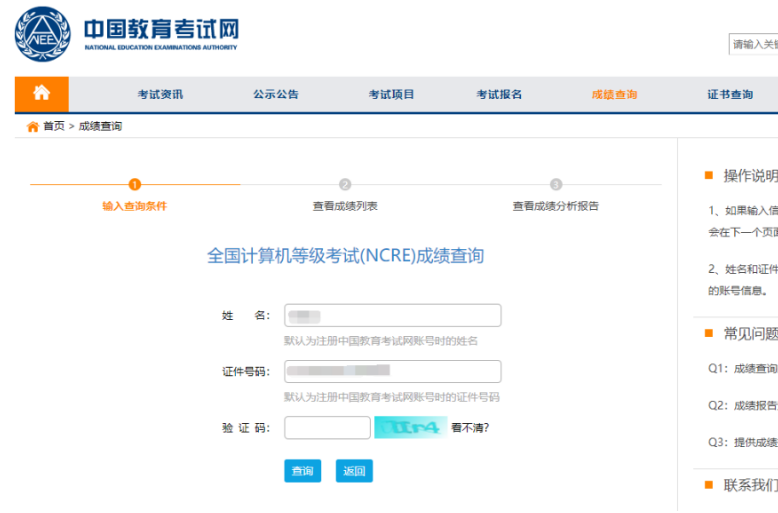
Task: Focus the 姓名 input field
Action: click(392, 316)
